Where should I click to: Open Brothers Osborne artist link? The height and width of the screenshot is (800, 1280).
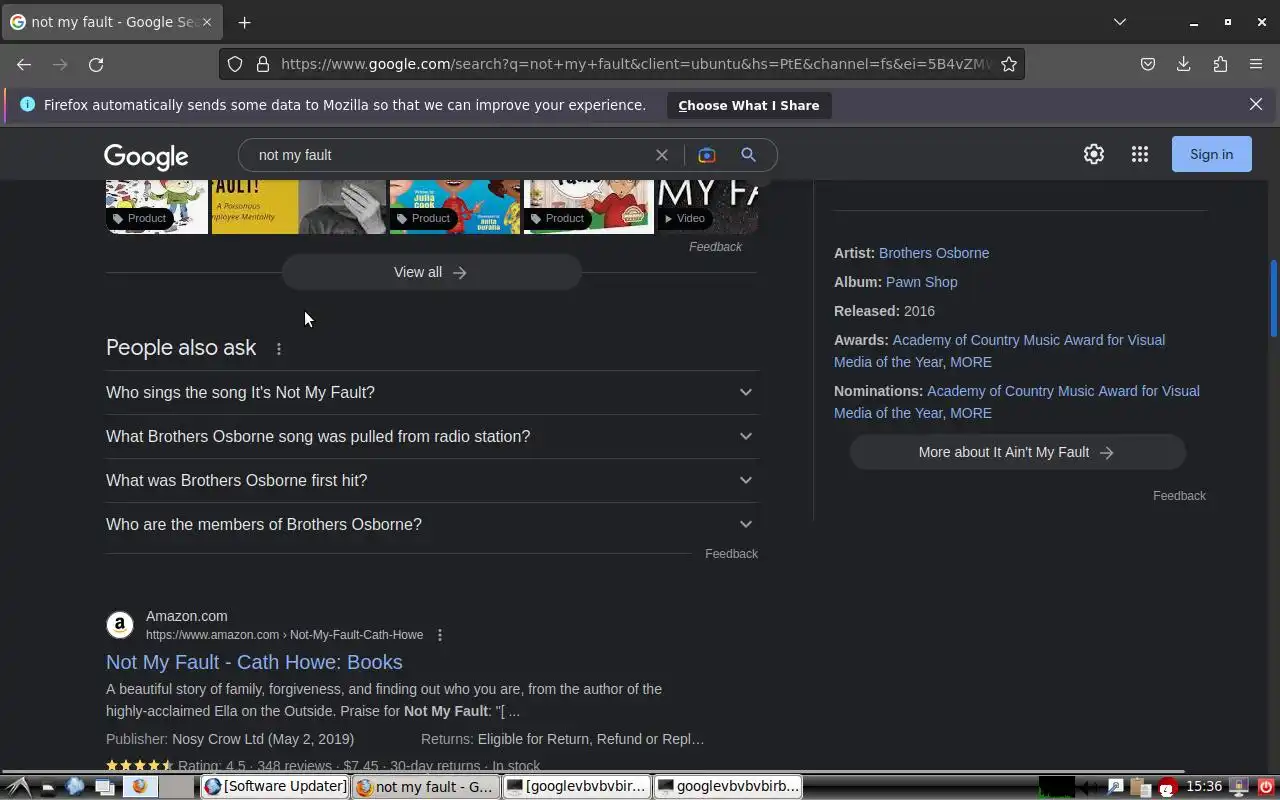click(x=934, y=253)
